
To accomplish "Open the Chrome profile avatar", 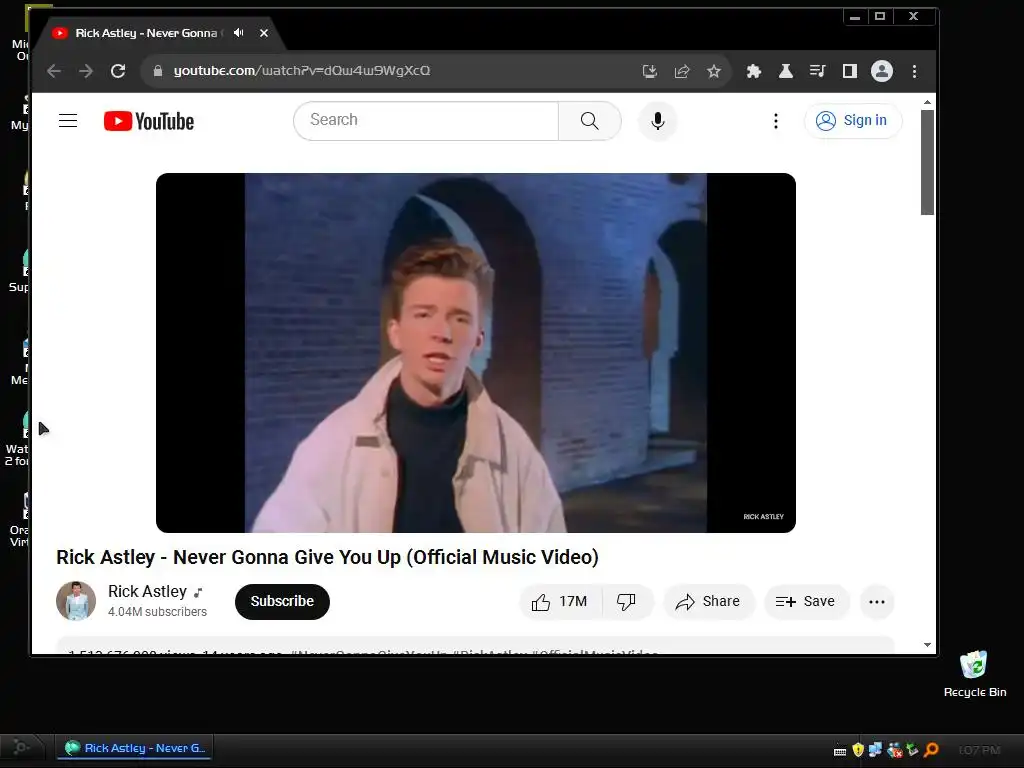I will [x=882, y=71].
